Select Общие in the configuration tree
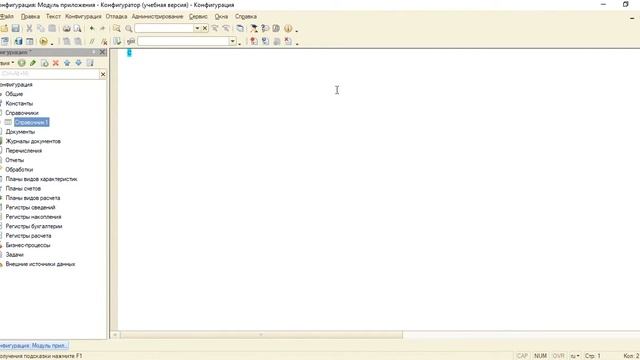The image size is (640, 360). tap(14, 94)
